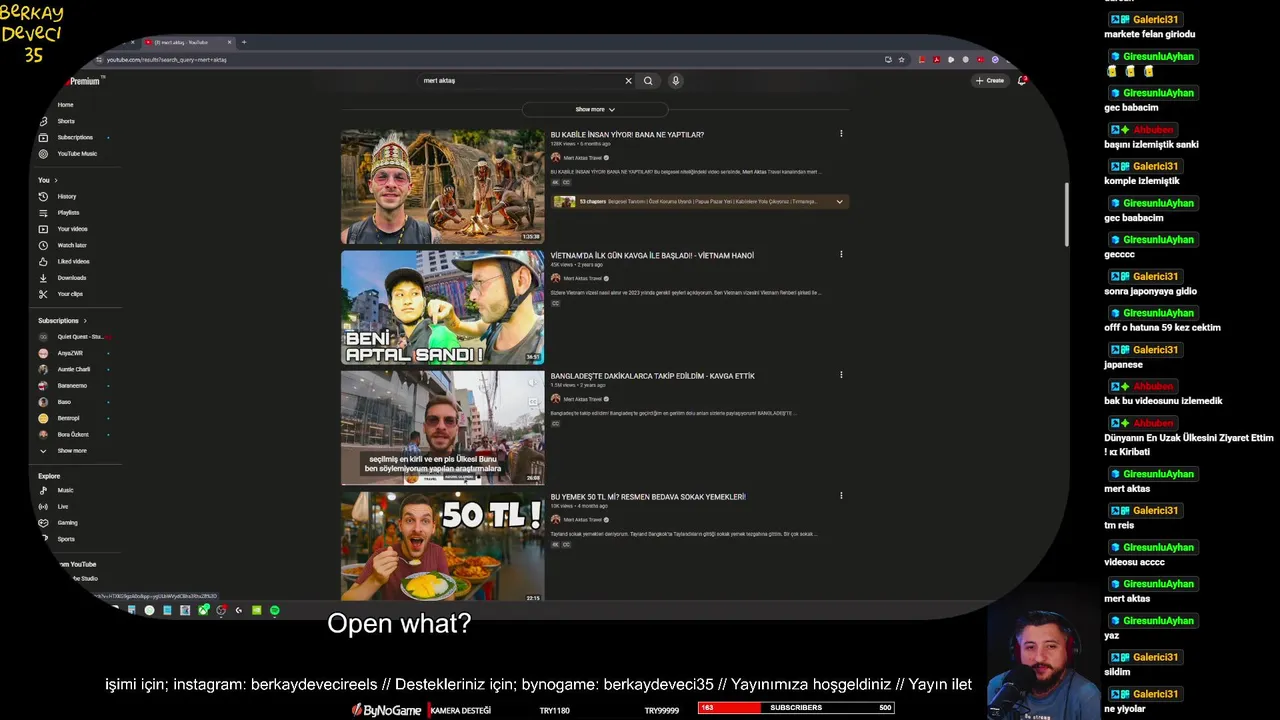Click the YouTube Premium logo
Image resolution: width=1280 pixels, height=720 pixels.
[x=82, y=81]
